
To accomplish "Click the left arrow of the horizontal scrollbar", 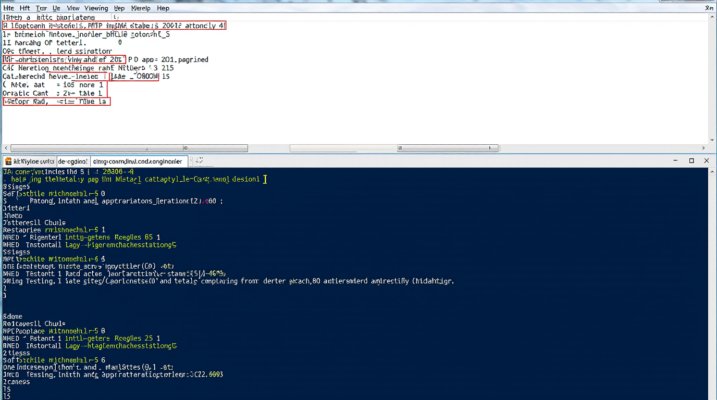I will [x=6, y=148].
